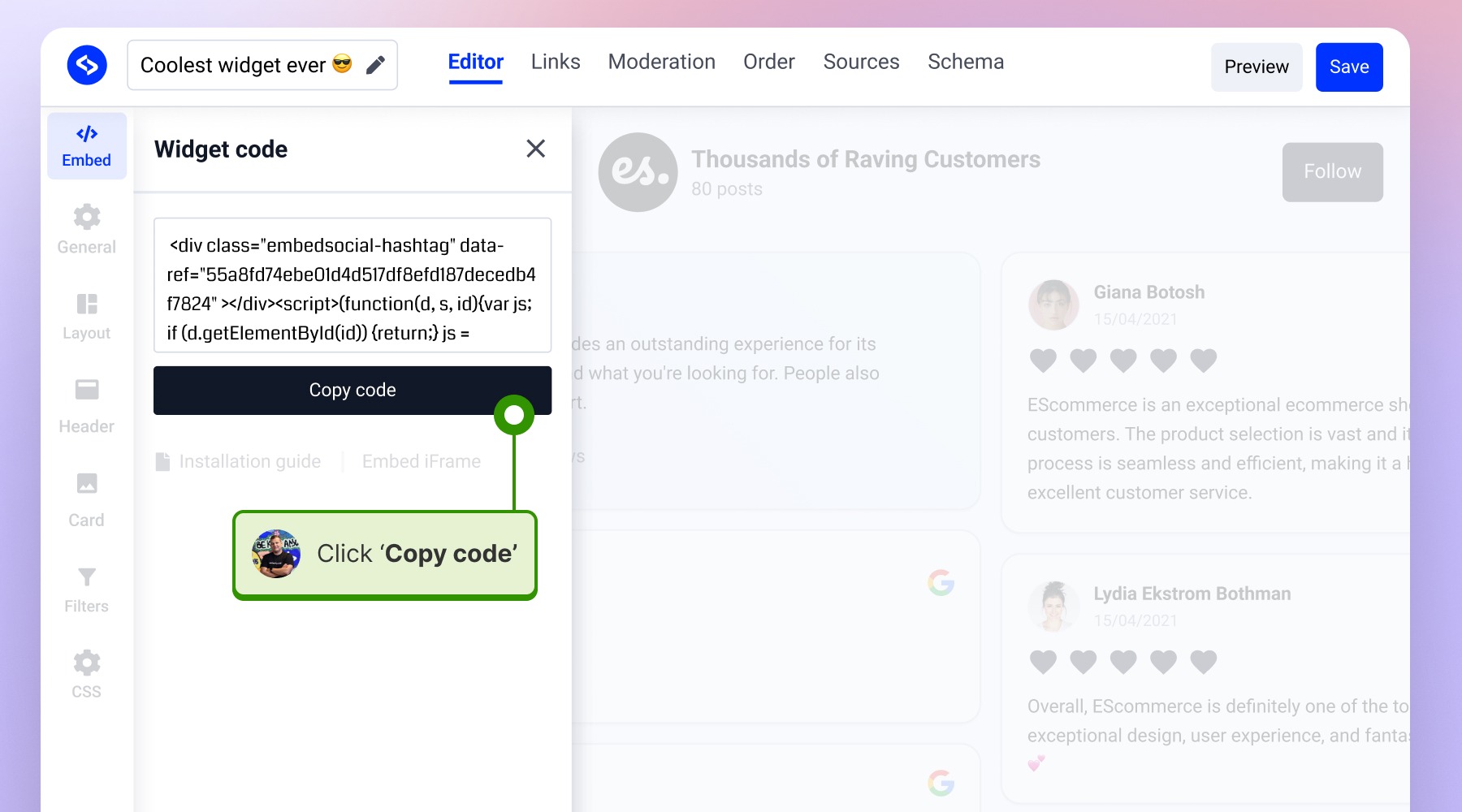Click 'Thousands of Raving Customers' title
The image size is (1462, 812).
866,159
